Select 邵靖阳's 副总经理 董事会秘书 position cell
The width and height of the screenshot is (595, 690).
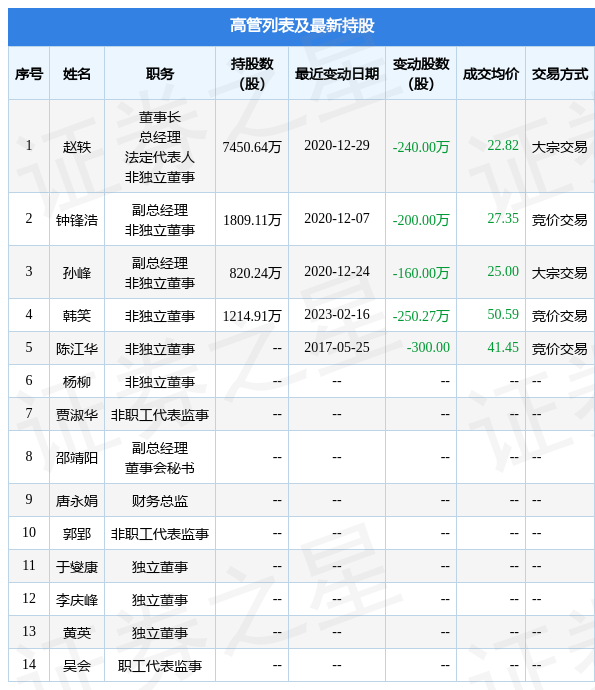pos(160,458)
